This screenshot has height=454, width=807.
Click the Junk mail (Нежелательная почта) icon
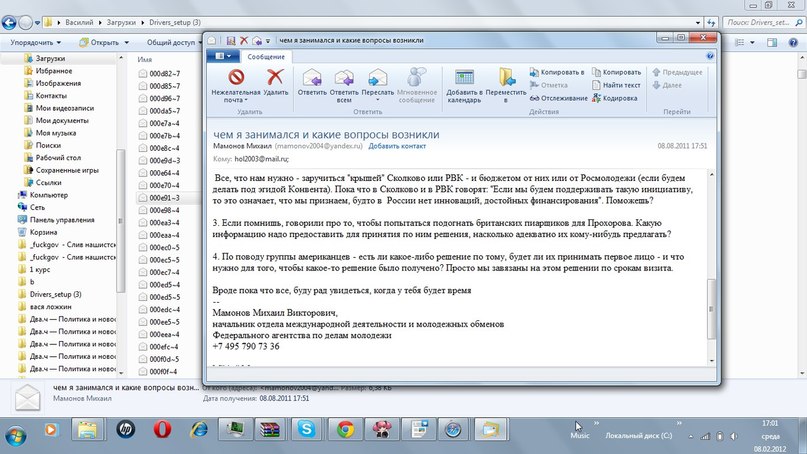(x=236, y=78)
